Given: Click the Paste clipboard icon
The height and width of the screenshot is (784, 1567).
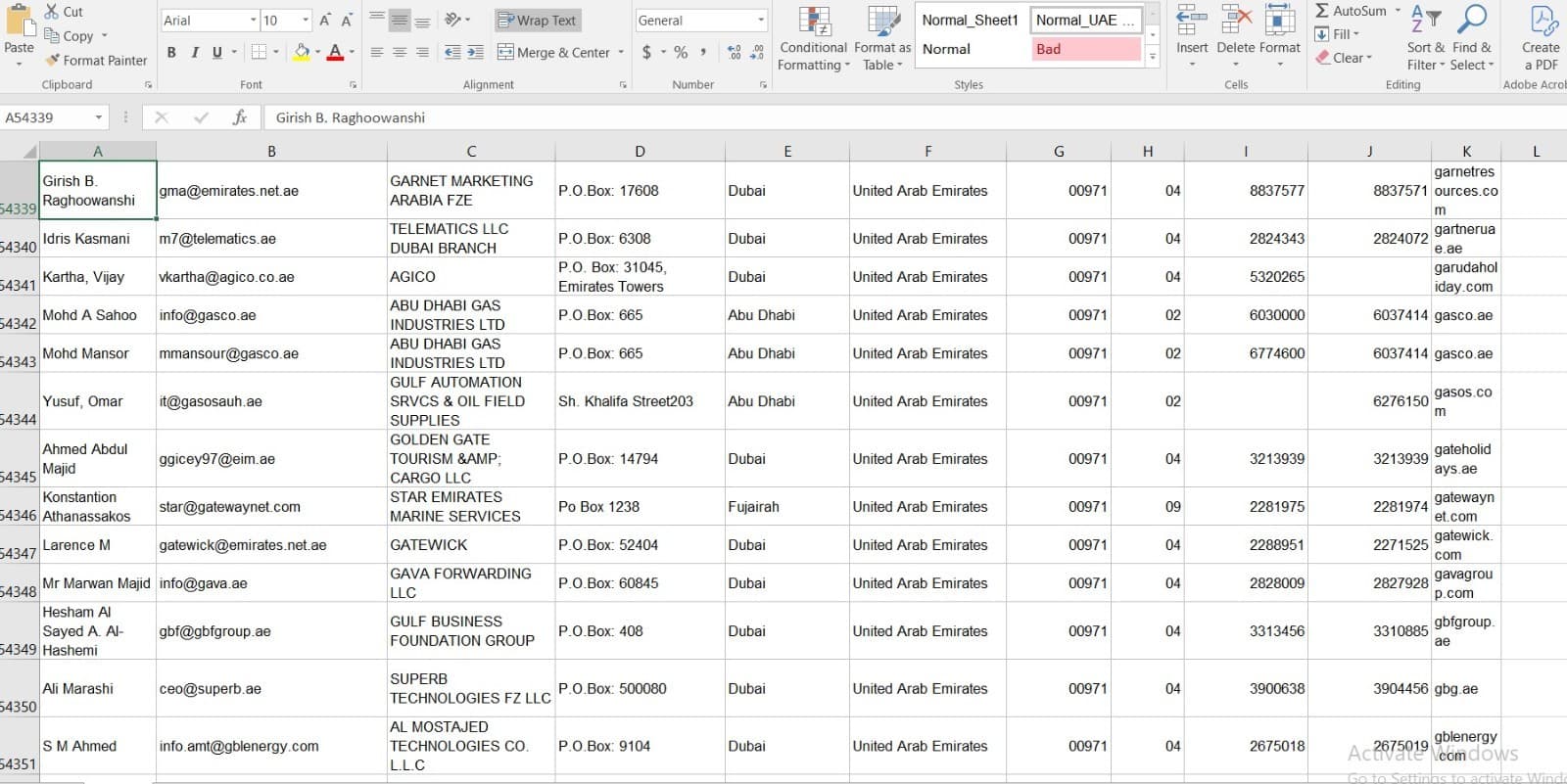Looking at the screenshot, I should point(19,22).
